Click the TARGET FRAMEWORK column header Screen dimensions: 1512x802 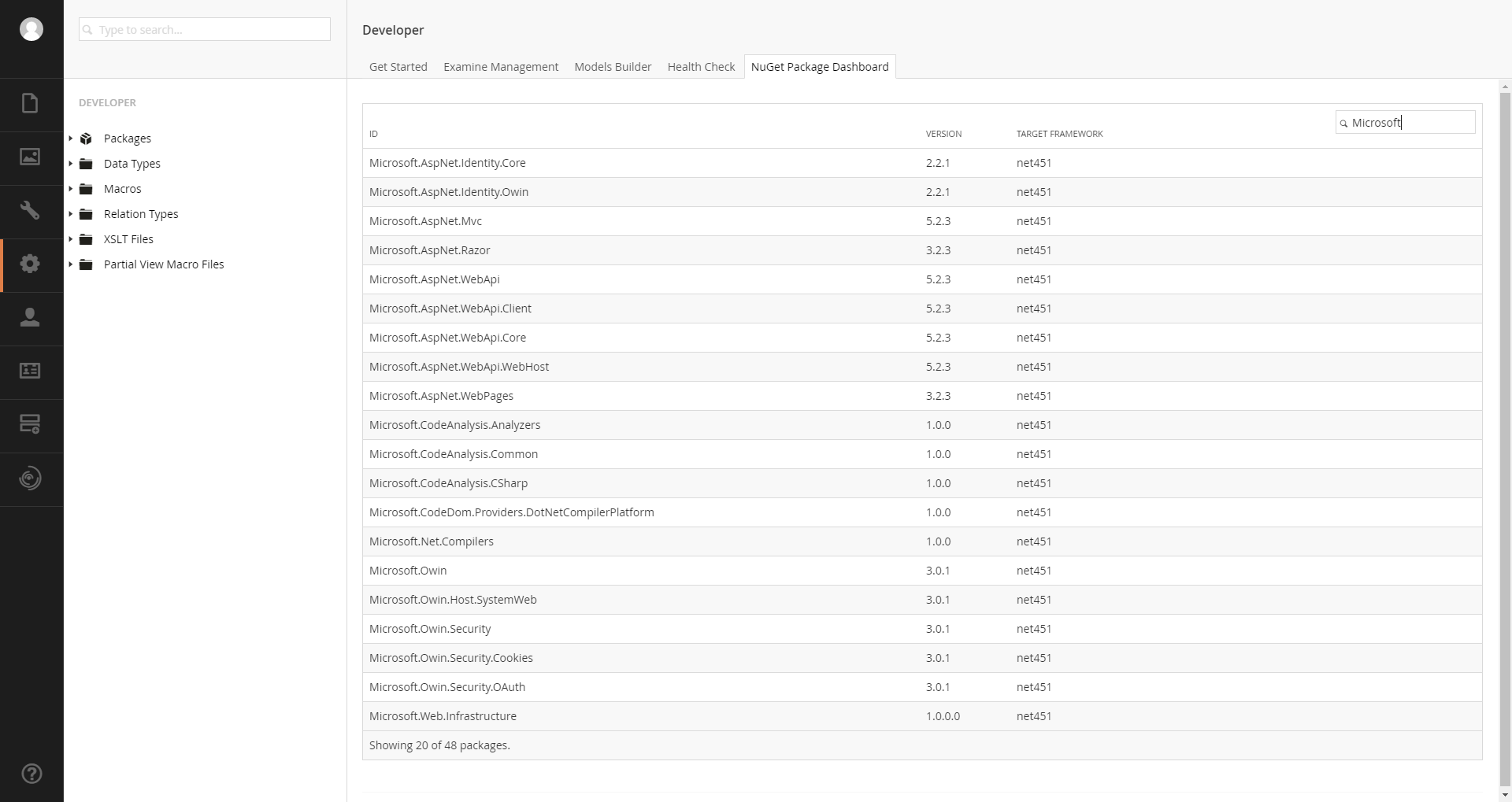(1059, 134)
